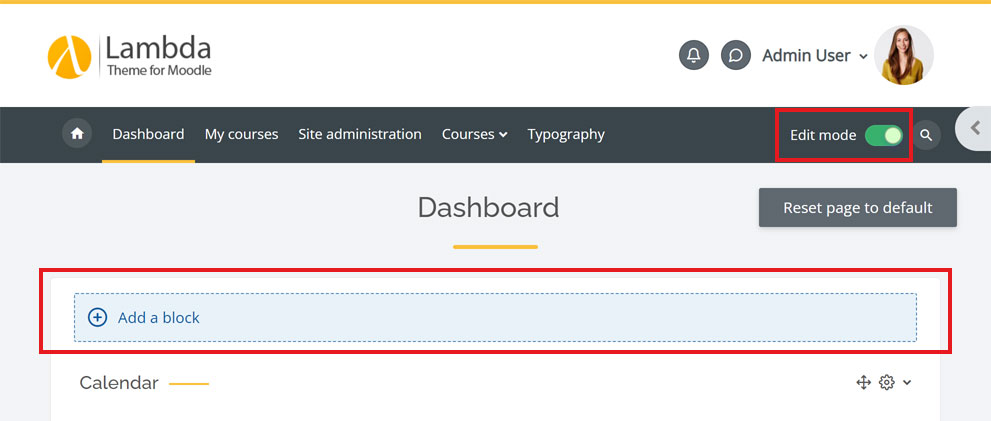
Task: Expand the Courses dropdown in navbar
Action: point(474,134)
